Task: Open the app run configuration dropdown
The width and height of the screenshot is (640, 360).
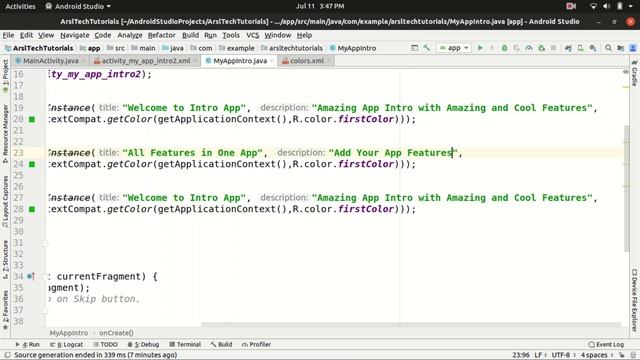Action: coord(454,48)
